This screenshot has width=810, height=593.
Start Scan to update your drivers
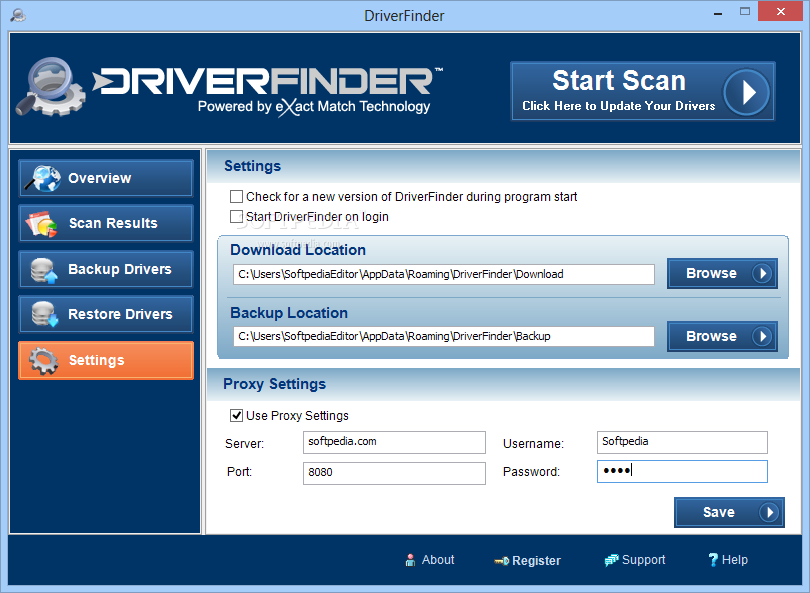(643, 91)
